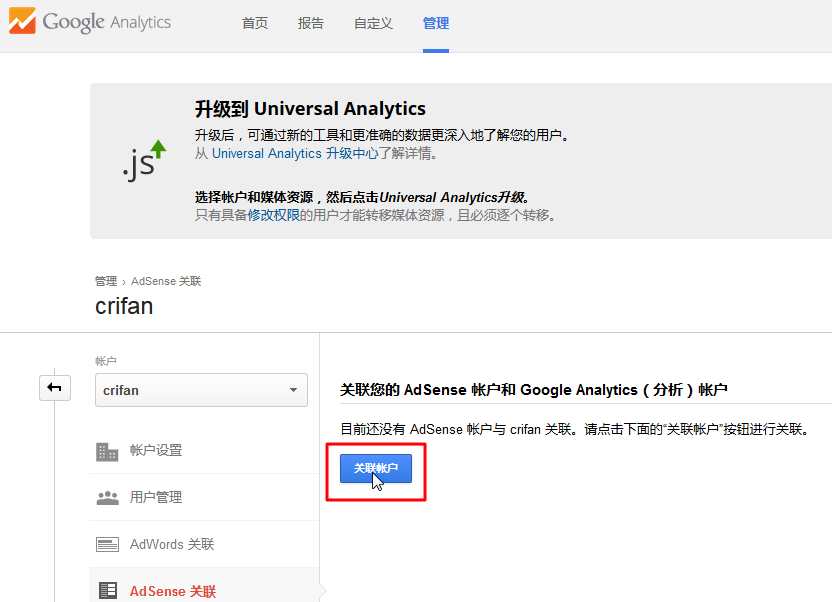Click the back arrow button beside account dropdown
Viewport: 832px width, 602px height.
[x=55, y=388]
